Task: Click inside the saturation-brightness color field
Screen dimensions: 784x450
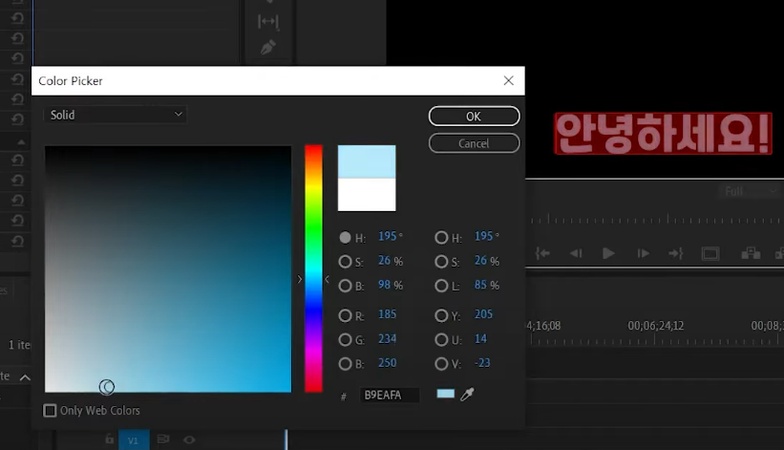Action: [168, 269]
